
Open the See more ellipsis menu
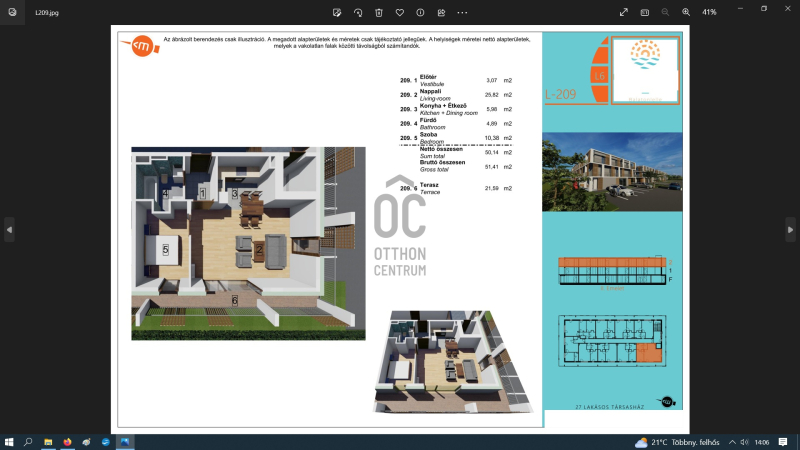(462, 12)
